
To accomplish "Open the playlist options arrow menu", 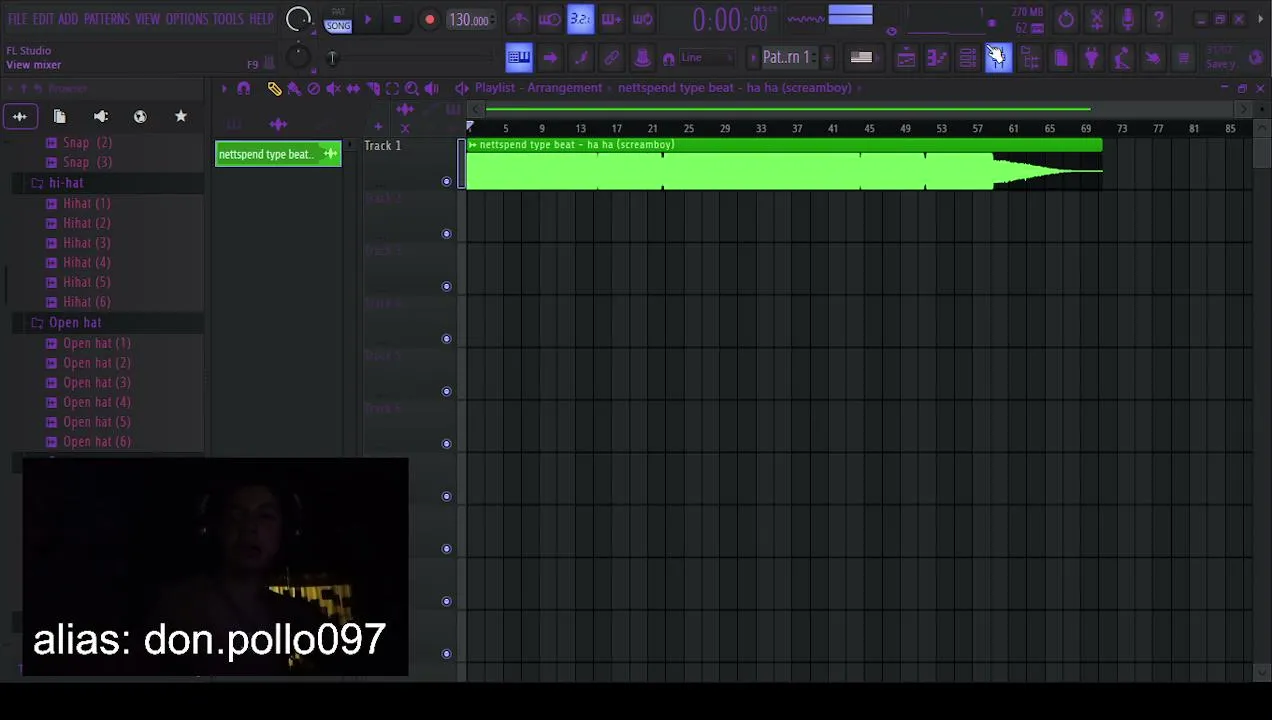I will [223, 88].
